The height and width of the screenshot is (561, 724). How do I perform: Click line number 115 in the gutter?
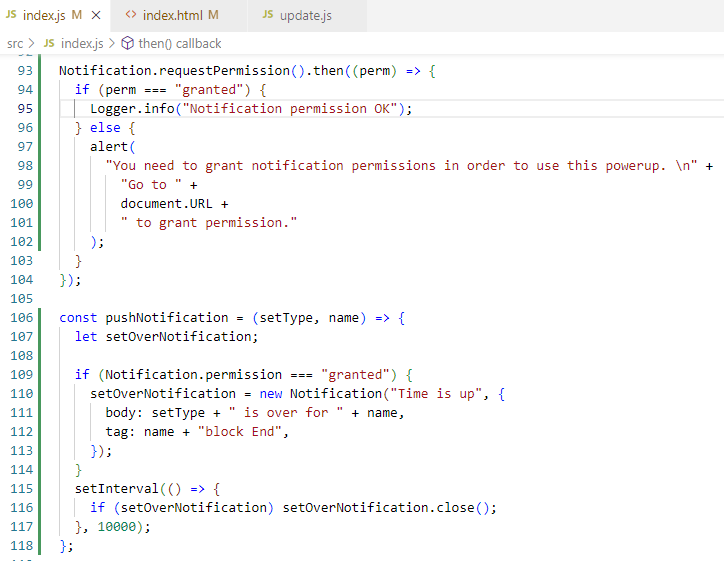coord(22,489)
